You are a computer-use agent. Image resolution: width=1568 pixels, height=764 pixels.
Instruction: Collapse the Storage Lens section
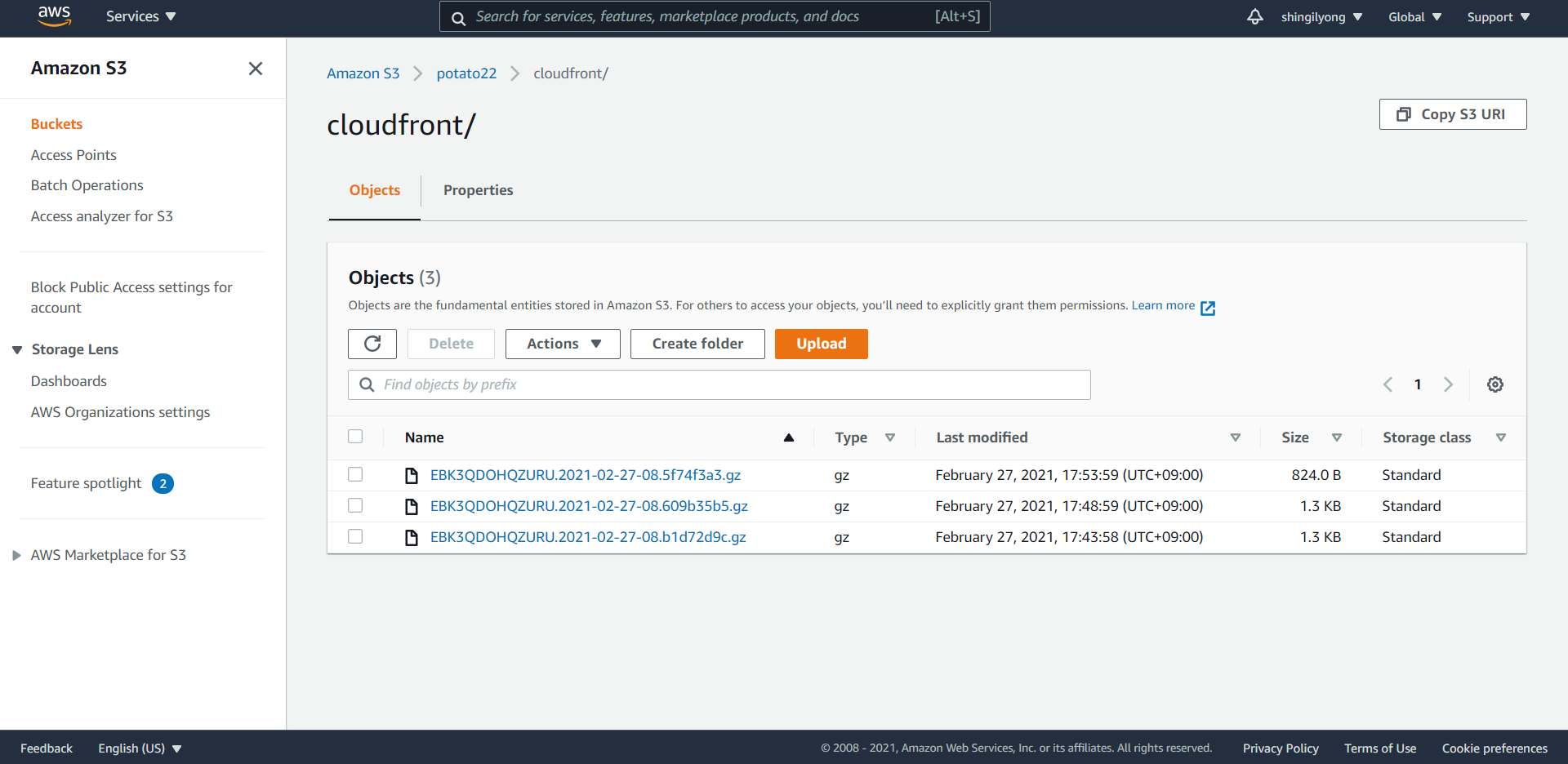click(17, 349)
